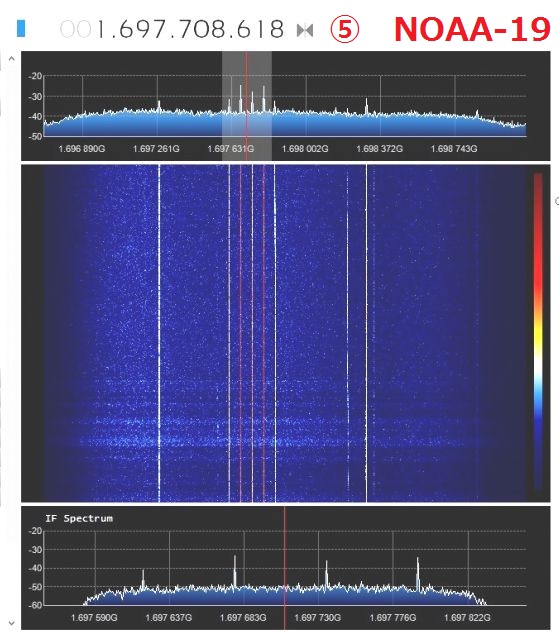559x634 pixels.
Task: Click the first greyed-out zero frequency digit
Action: coord(67,29)
